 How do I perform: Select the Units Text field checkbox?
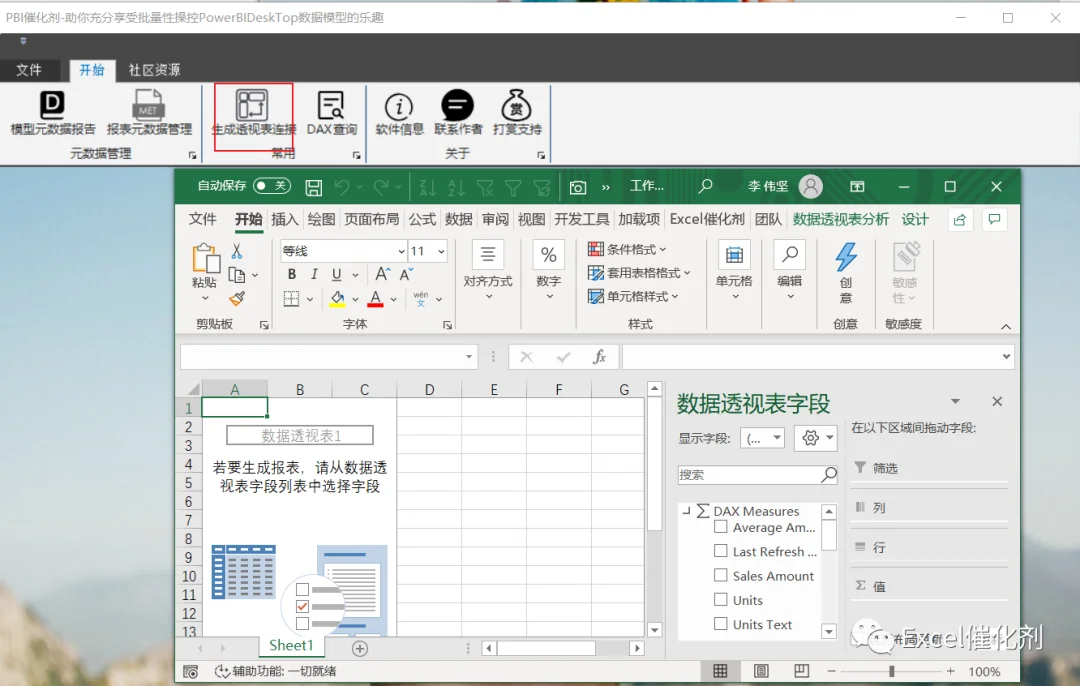(x=720, y=623)
